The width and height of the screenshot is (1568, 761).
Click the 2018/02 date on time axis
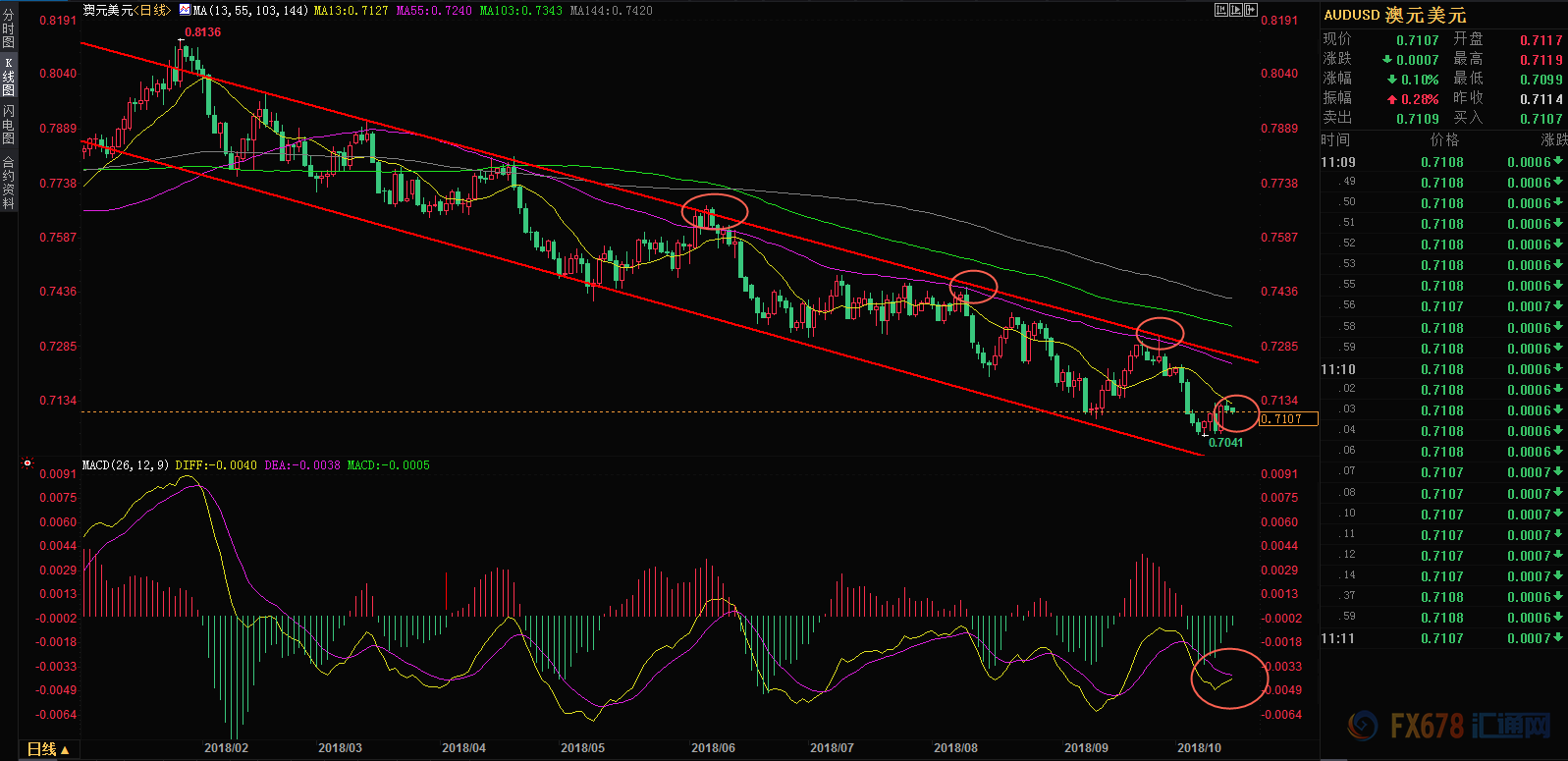click(x=226, y=748)
